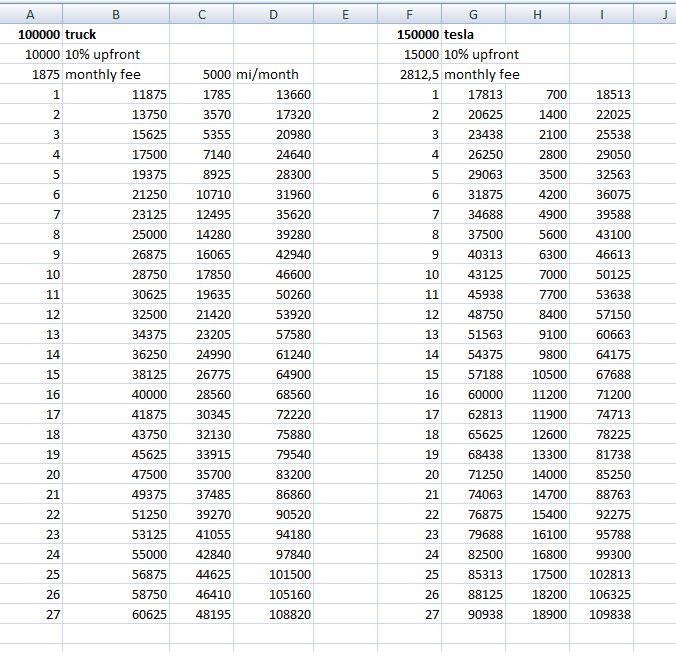Select cell with value 18513
676x652 pixels.
pos(601,94)
